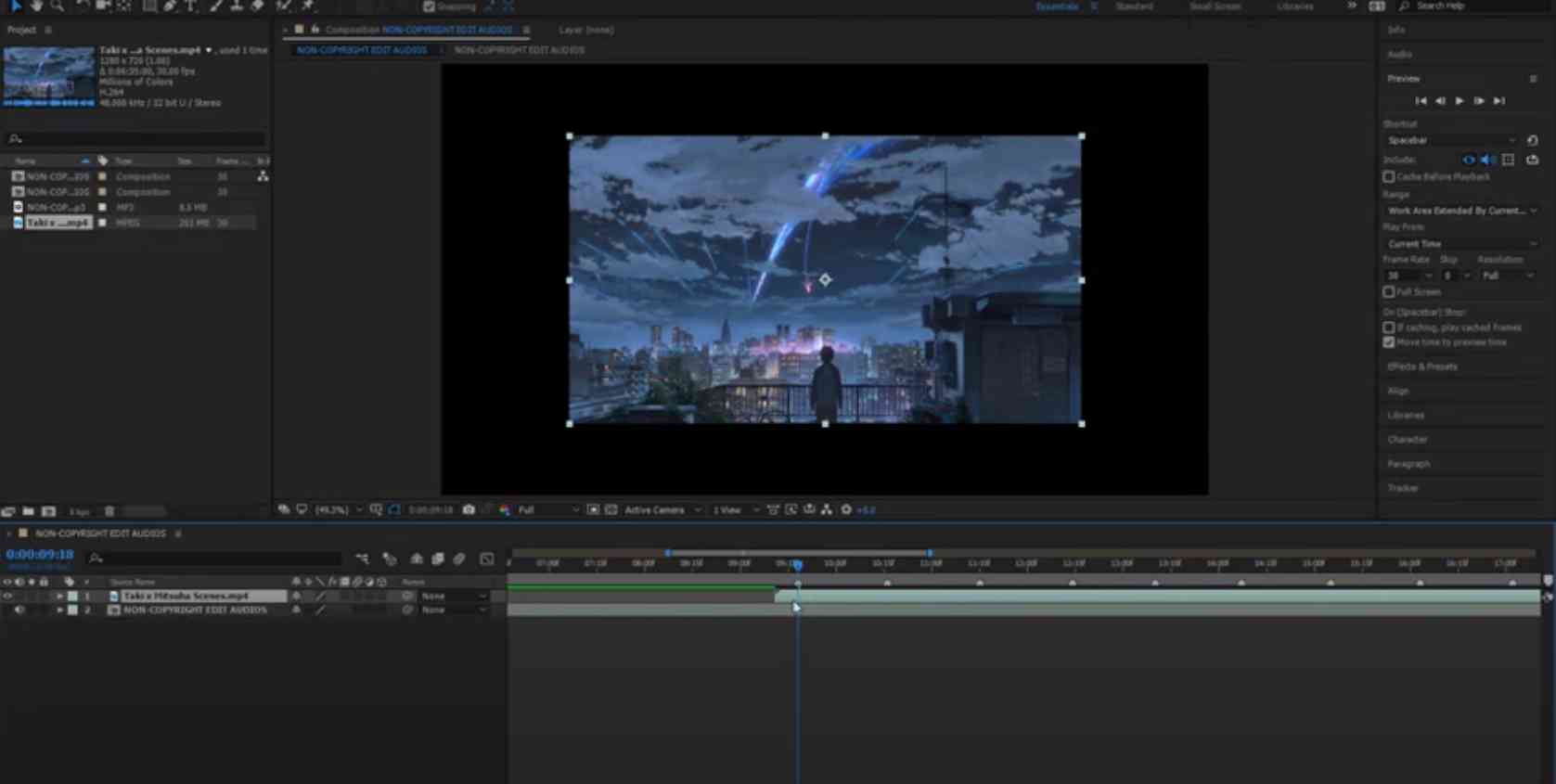
Task: Select the Zoom magnifier tool
Action: point(58,6)
